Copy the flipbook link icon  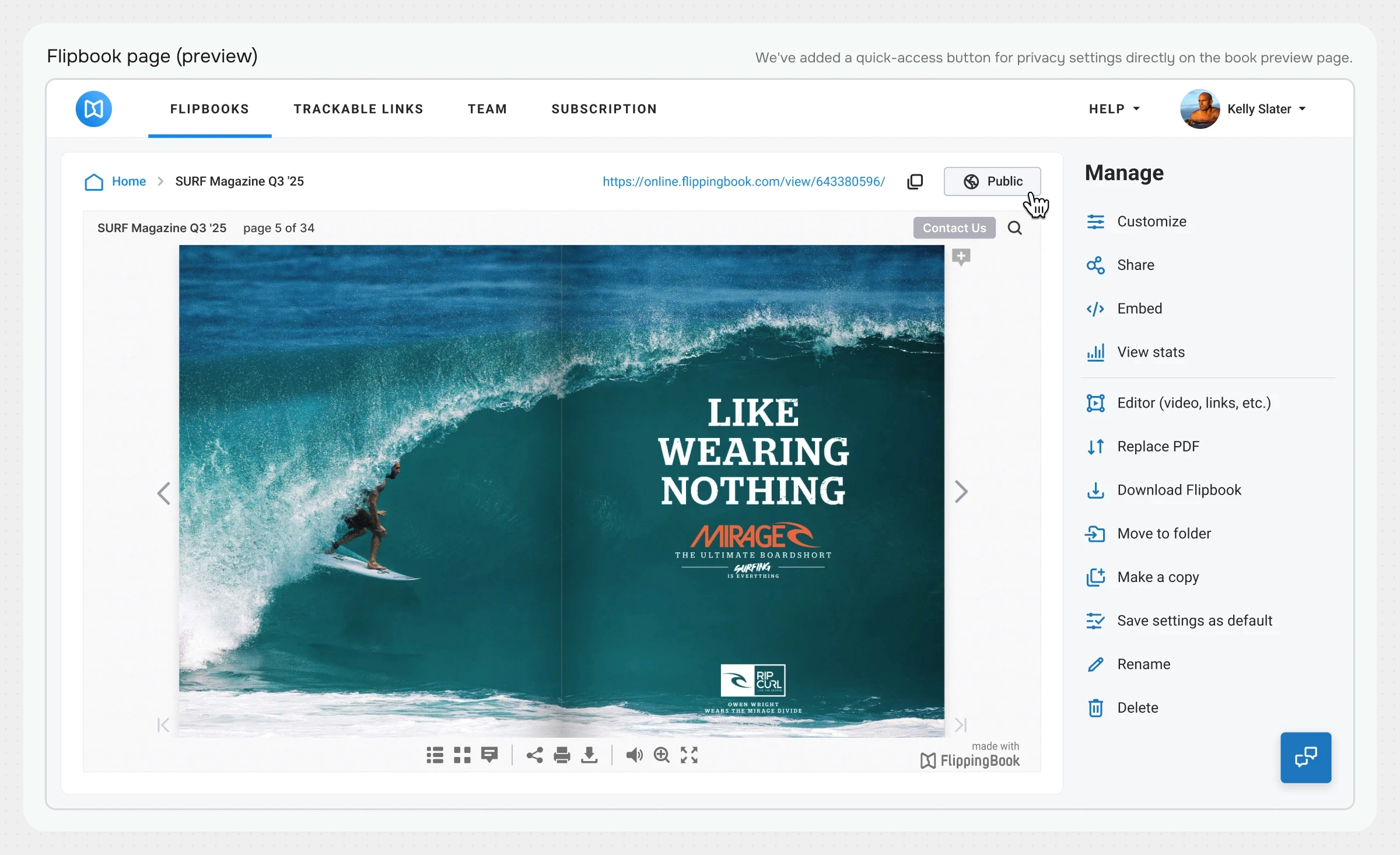coord(915,182)
